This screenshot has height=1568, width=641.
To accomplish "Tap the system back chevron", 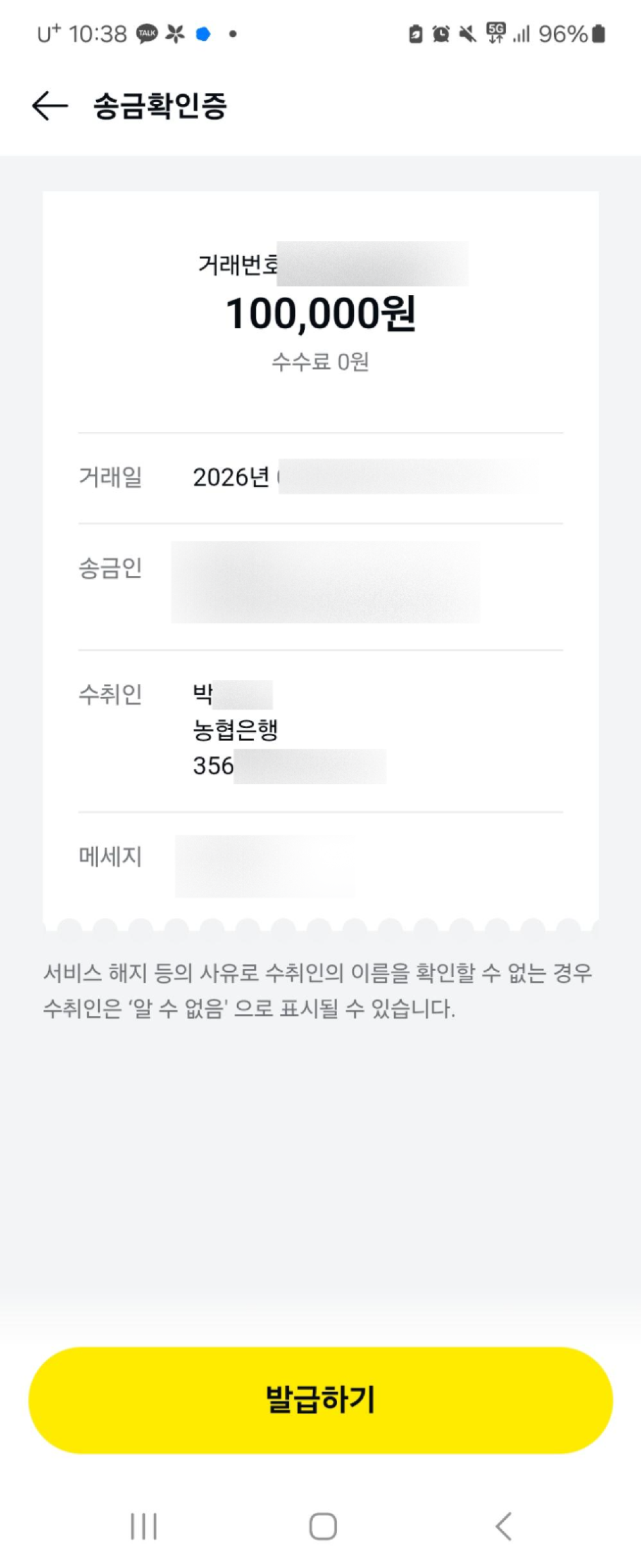I will click(504, 1526).
